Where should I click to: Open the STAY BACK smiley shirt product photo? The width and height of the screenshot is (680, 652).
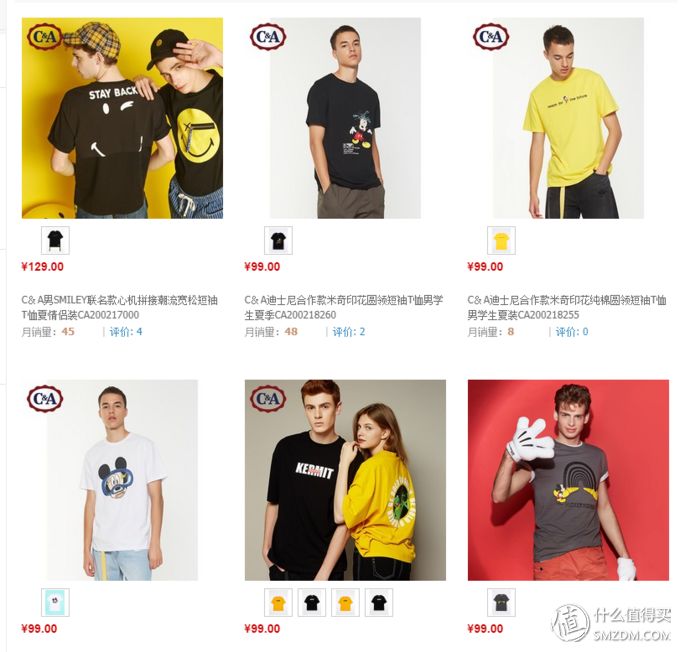coord(122,118)
